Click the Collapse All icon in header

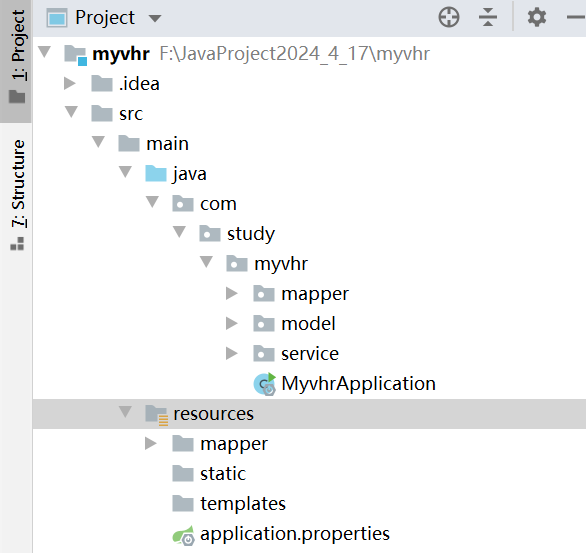pos(487,18)
